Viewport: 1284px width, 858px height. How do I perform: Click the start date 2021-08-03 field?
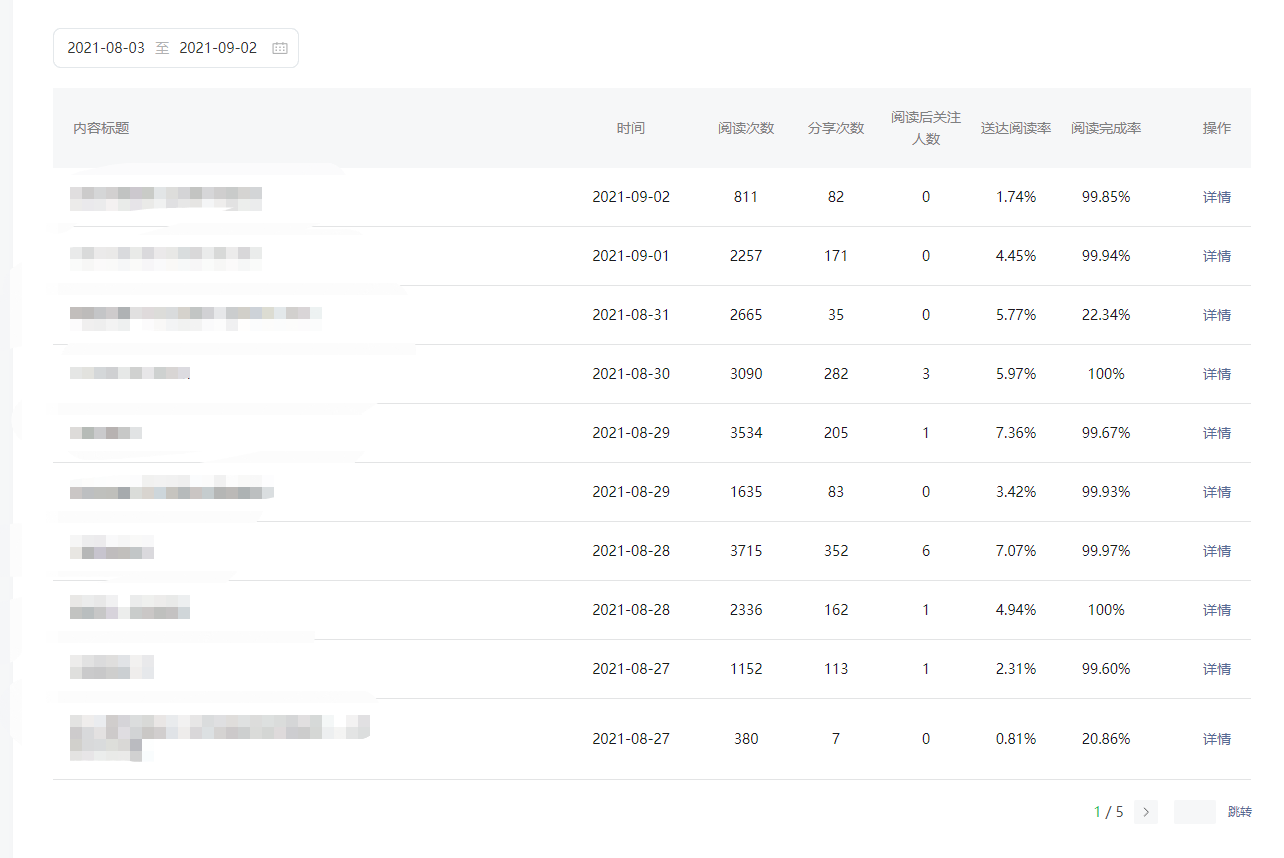[x=106, y=48]
